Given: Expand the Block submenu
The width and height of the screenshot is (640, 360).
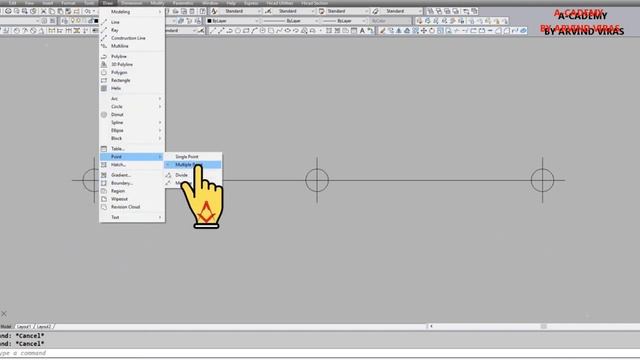Looking at the screenshot, I should click(132, 138).
